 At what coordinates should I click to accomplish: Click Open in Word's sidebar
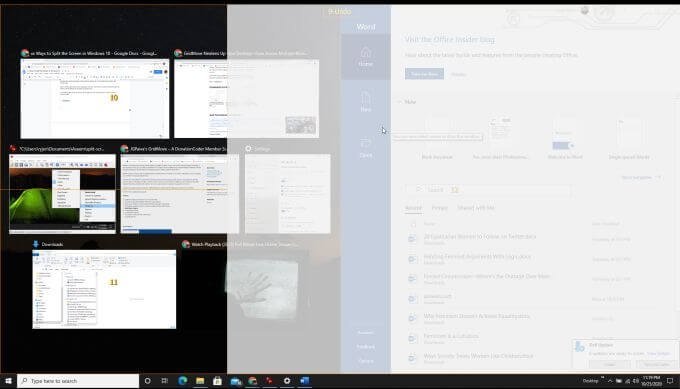pos(366,148)
